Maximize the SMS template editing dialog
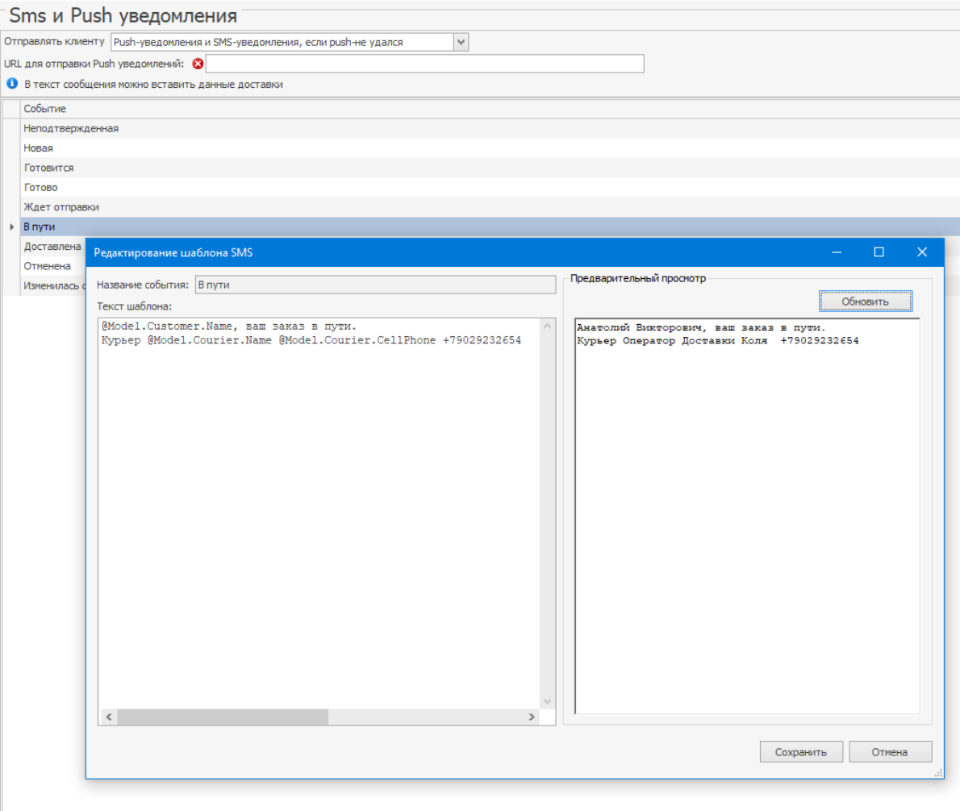 click(x=879, y=252)
